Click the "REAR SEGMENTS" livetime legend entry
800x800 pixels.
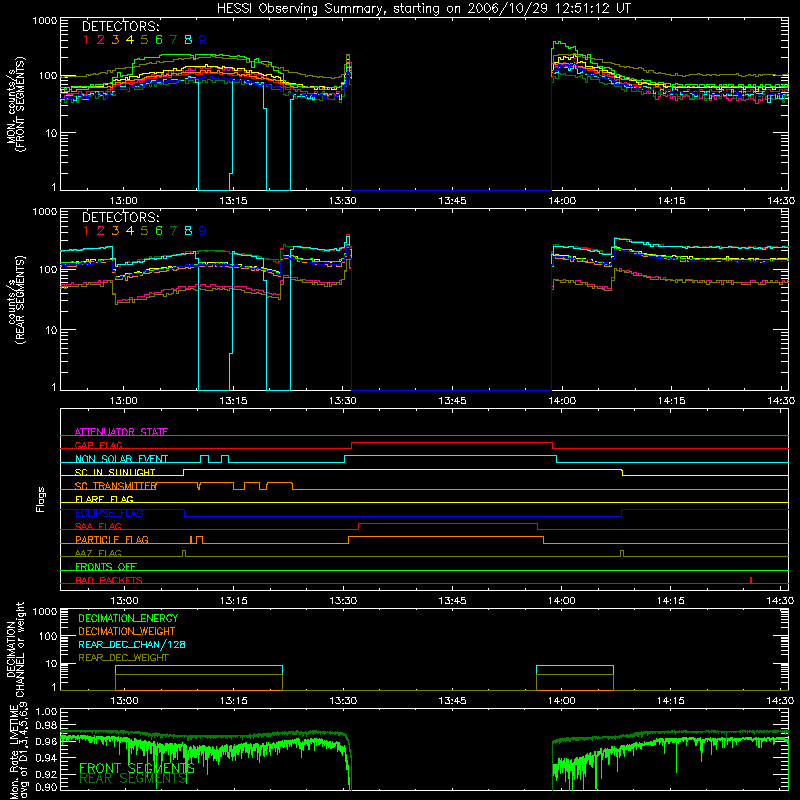(x=133, y=778)
